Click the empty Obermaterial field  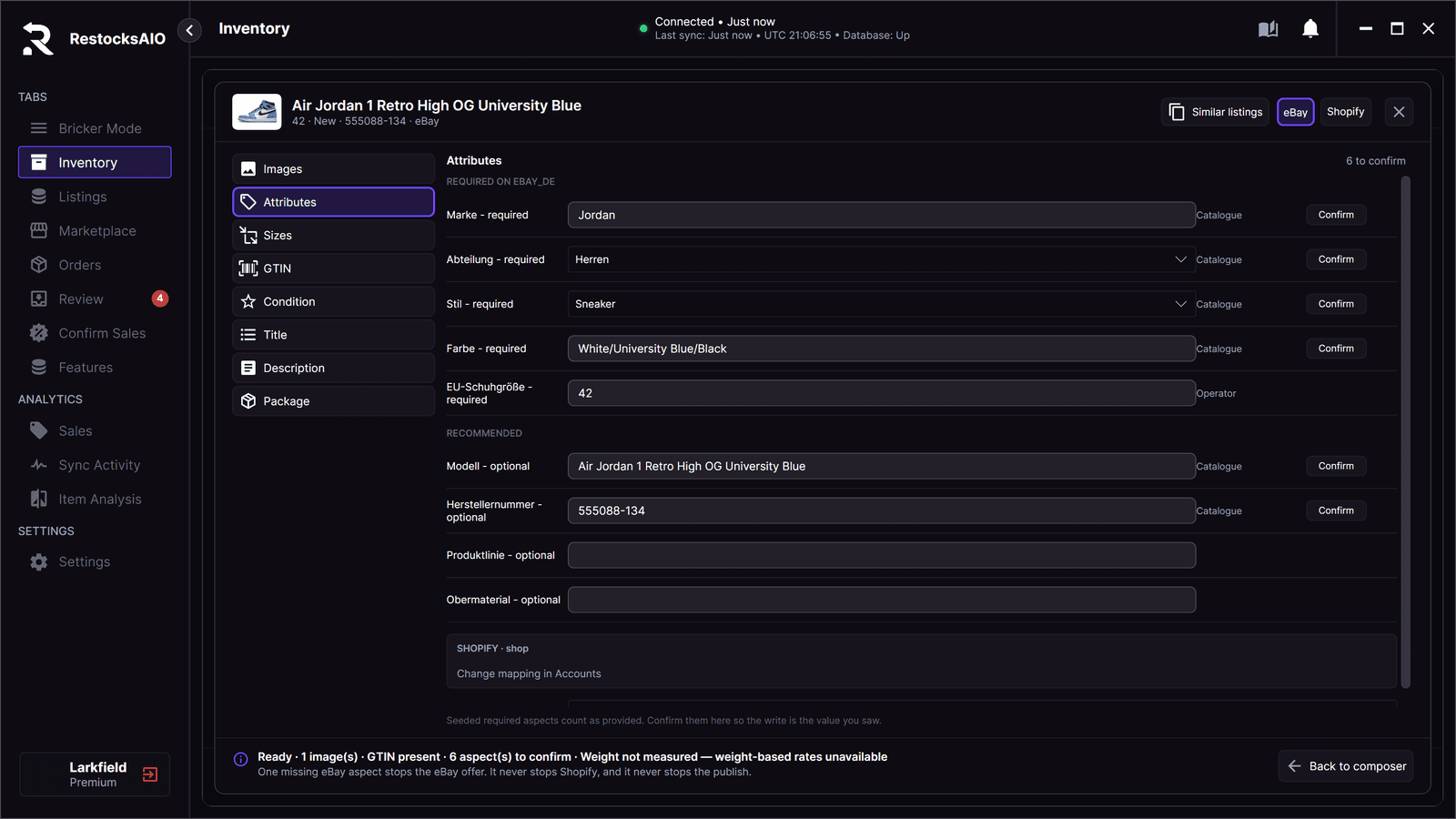point(881,600)
